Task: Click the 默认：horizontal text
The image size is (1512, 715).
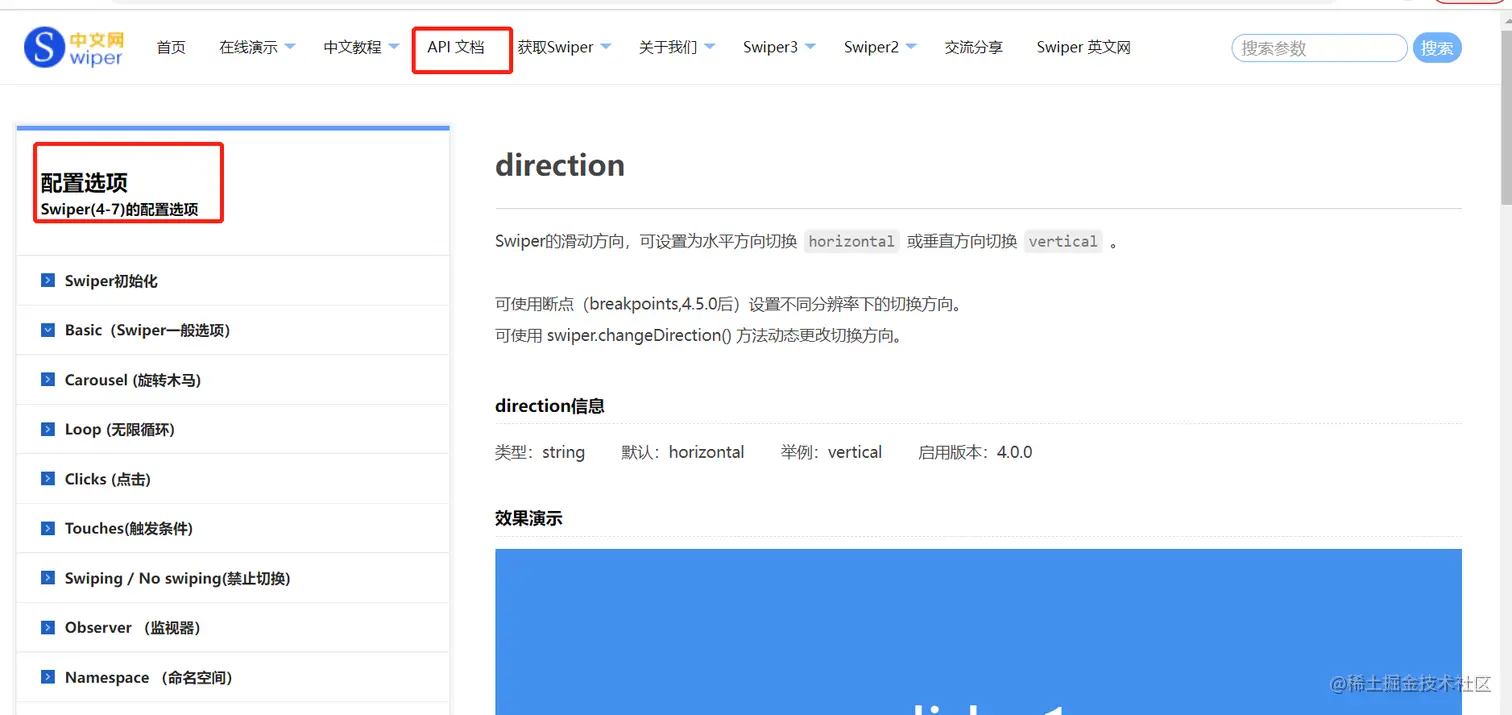Action: tap(683, 452)
